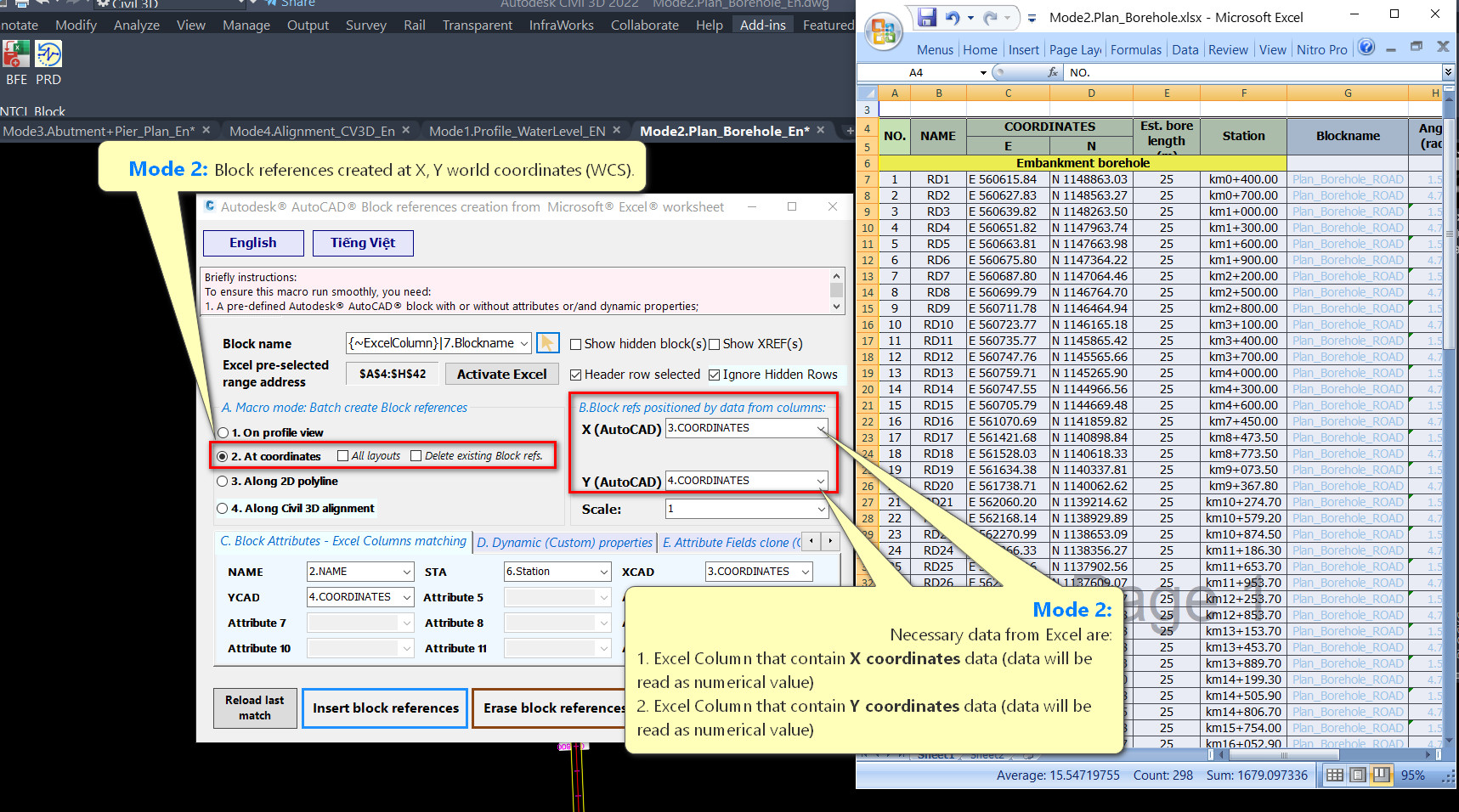Screen dimensions: 1459x812
Task: Click the range address field $A$4:$H$42
Action: [393, 374]
